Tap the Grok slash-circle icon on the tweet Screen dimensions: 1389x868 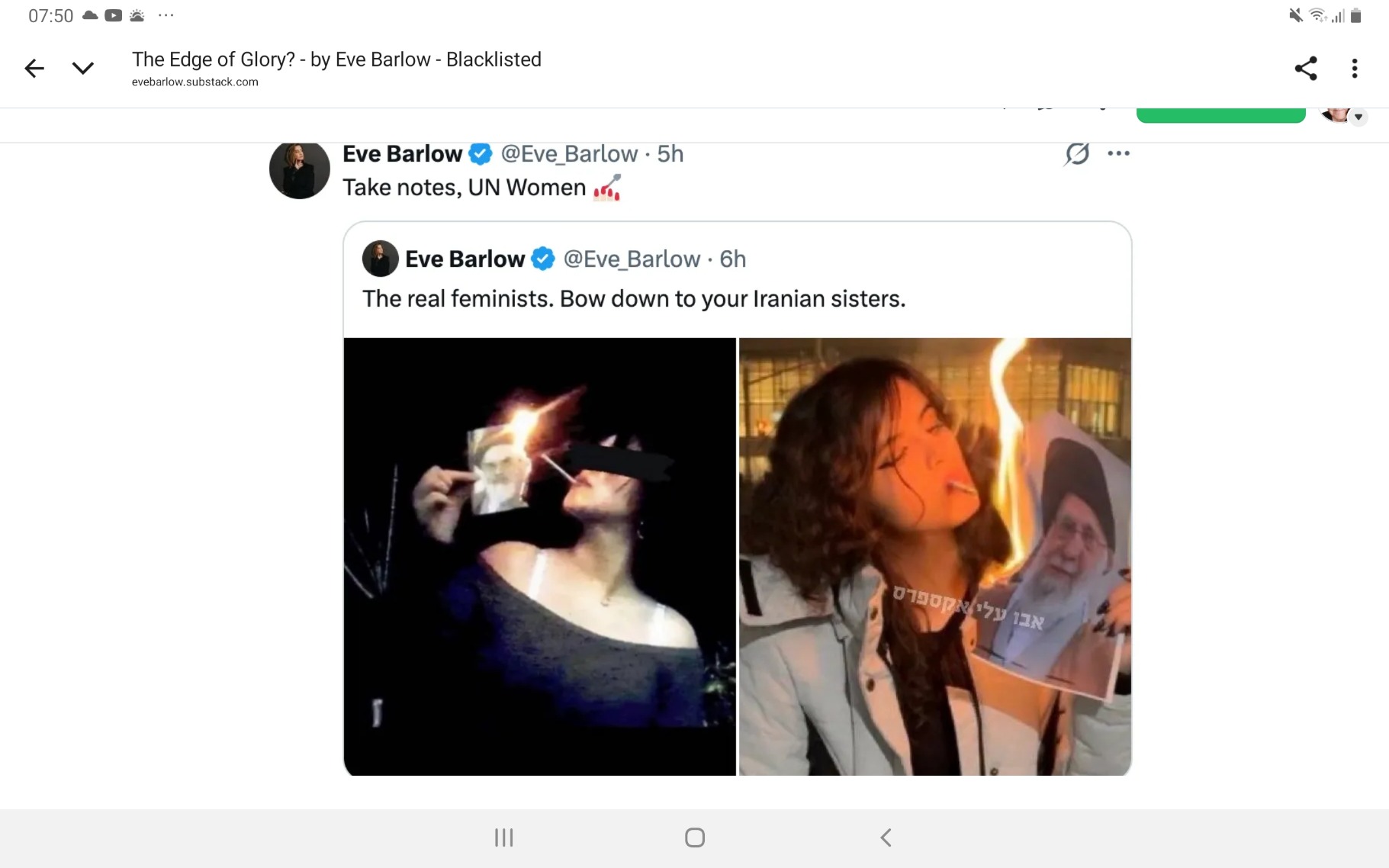coord(1077,154)
